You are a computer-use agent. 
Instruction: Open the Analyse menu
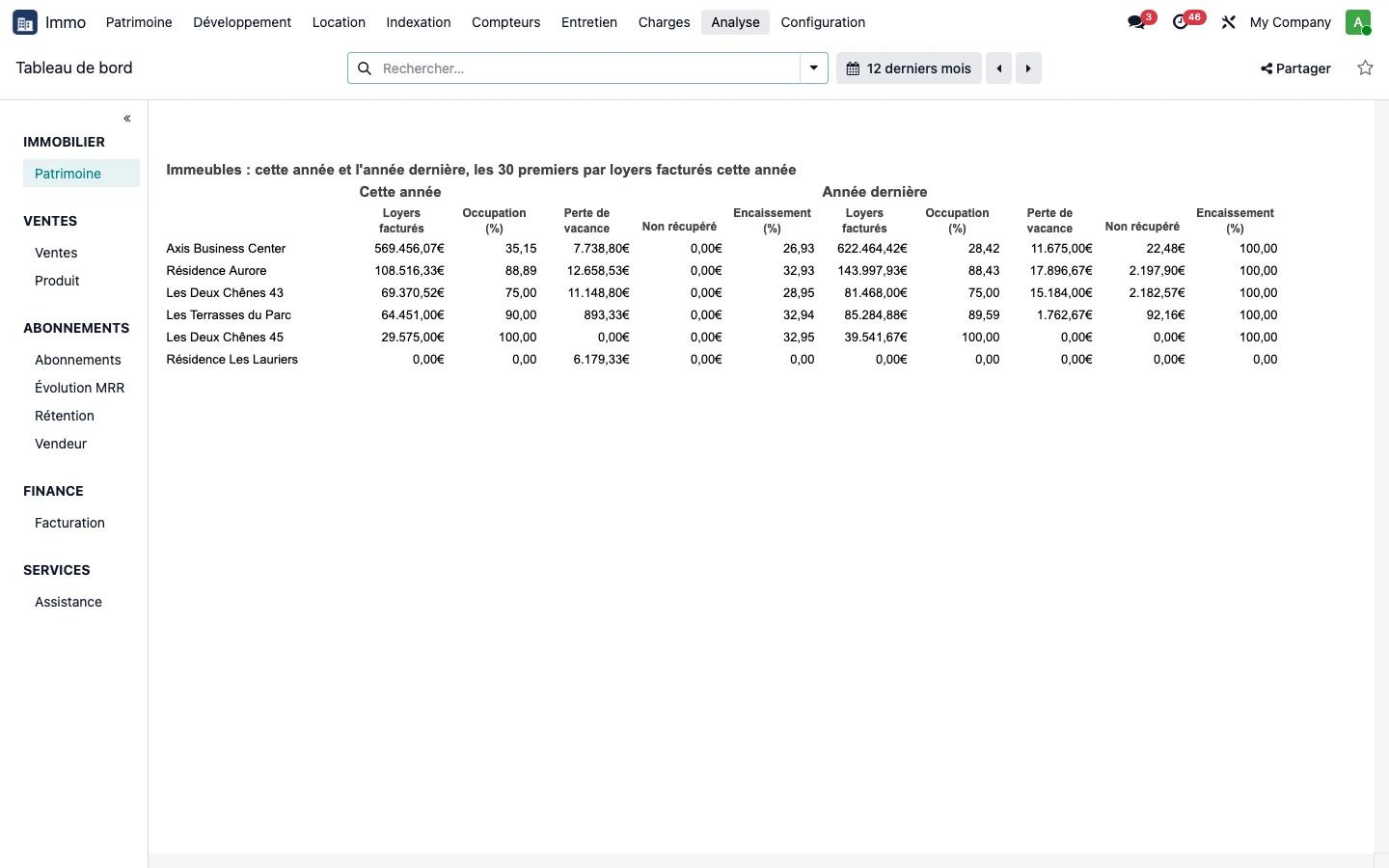click(x=735, y=22)
